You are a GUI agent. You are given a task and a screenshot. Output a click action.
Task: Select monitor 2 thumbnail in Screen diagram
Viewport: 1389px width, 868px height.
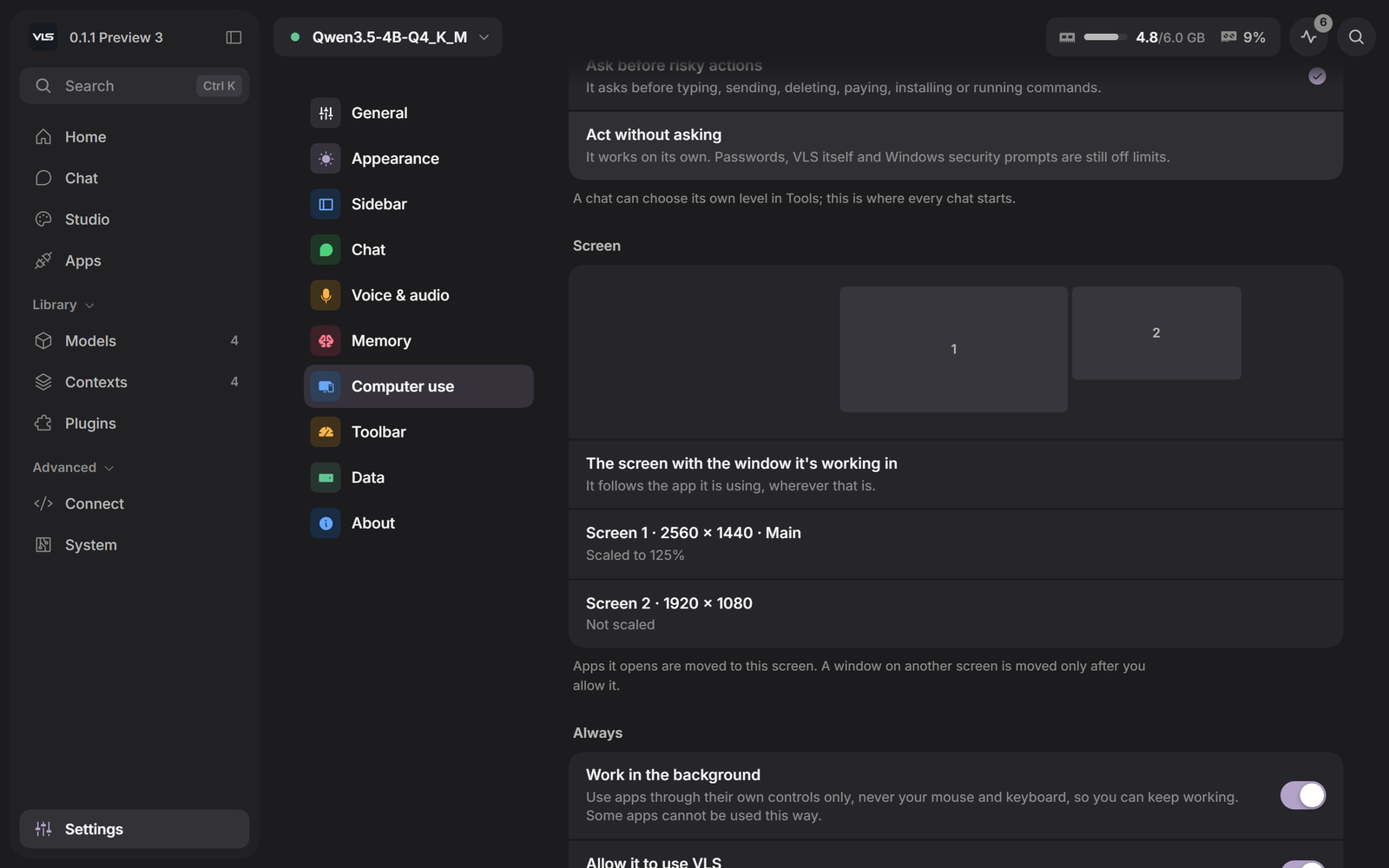(x=1156, y=332)
